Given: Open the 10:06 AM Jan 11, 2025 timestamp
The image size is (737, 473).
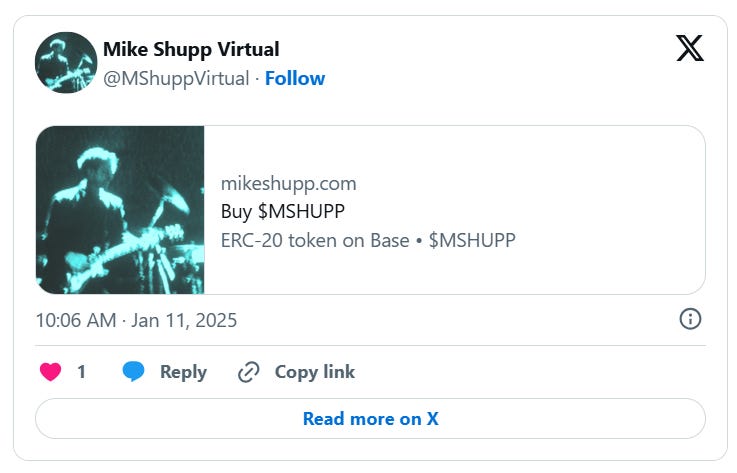Looking at the screenshot, I should (136, 320).
